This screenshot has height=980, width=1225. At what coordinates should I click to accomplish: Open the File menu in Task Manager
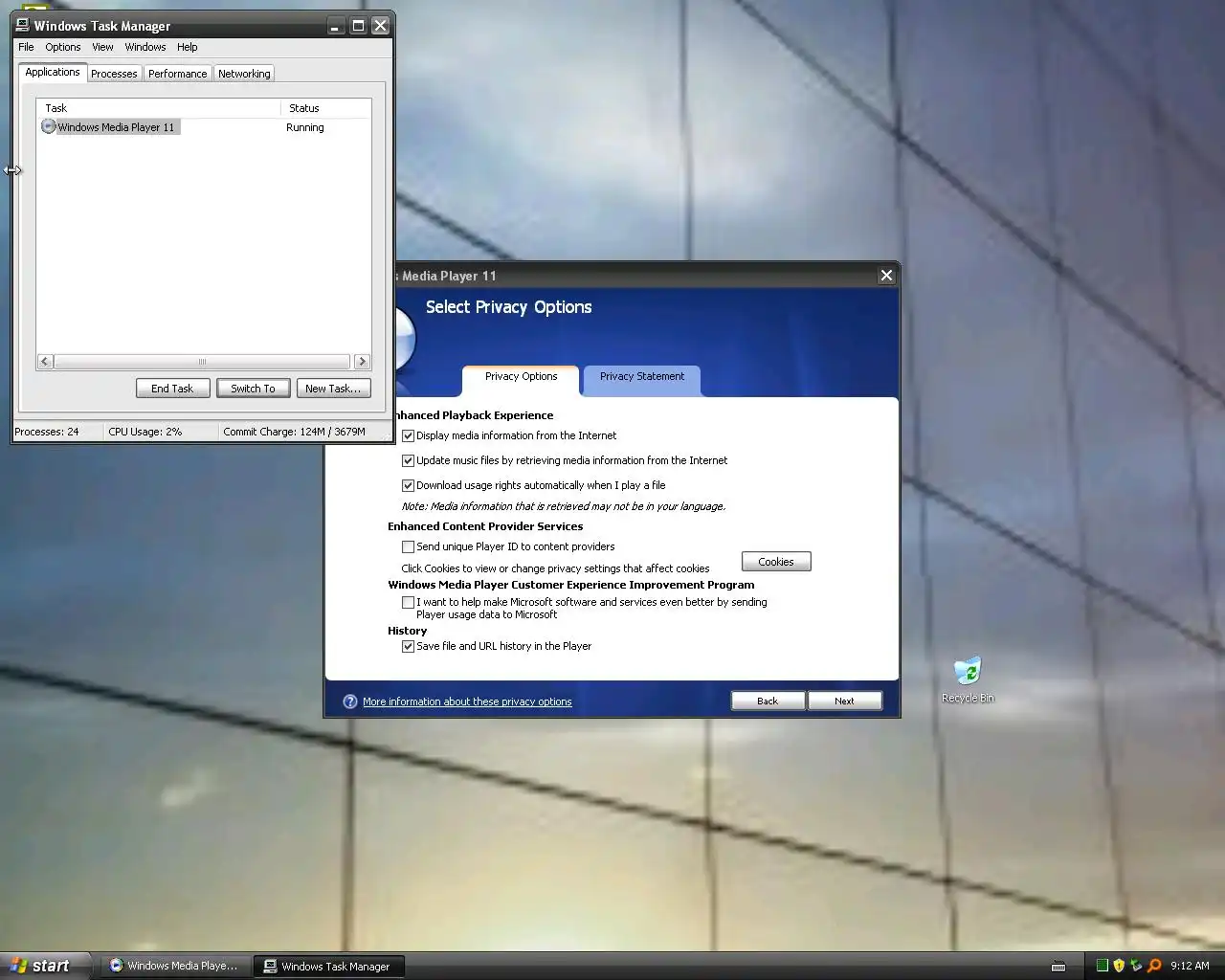tap(26, 47)
